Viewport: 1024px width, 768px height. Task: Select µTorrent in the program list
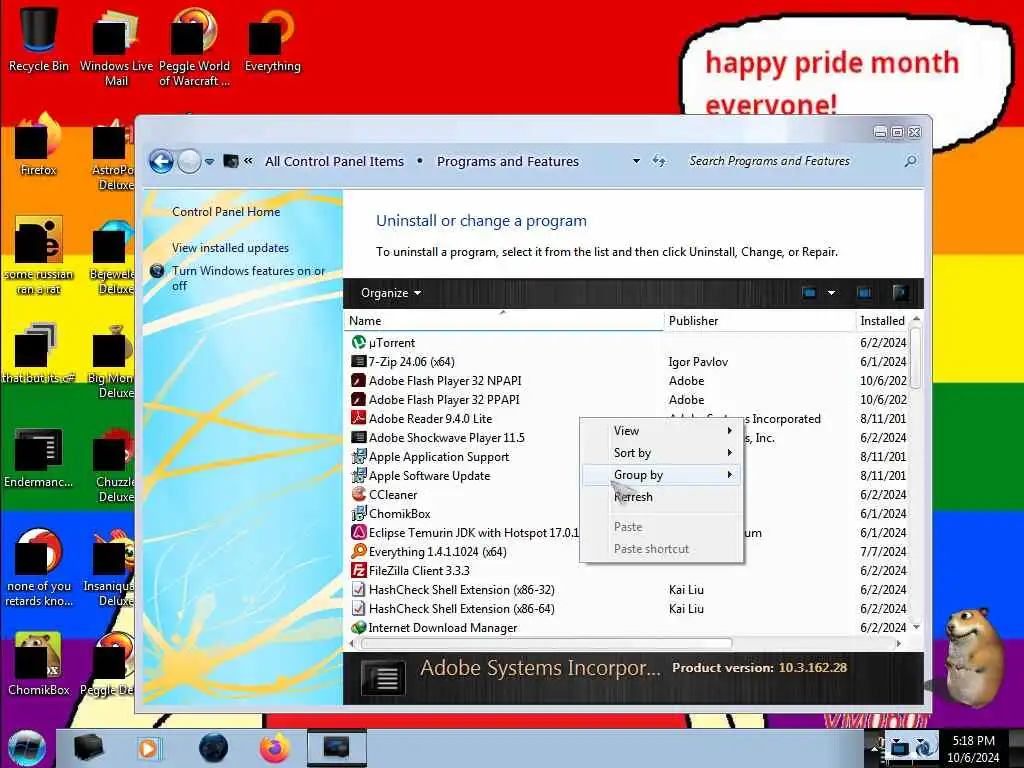pyautogui.click(x=392, y=342)
